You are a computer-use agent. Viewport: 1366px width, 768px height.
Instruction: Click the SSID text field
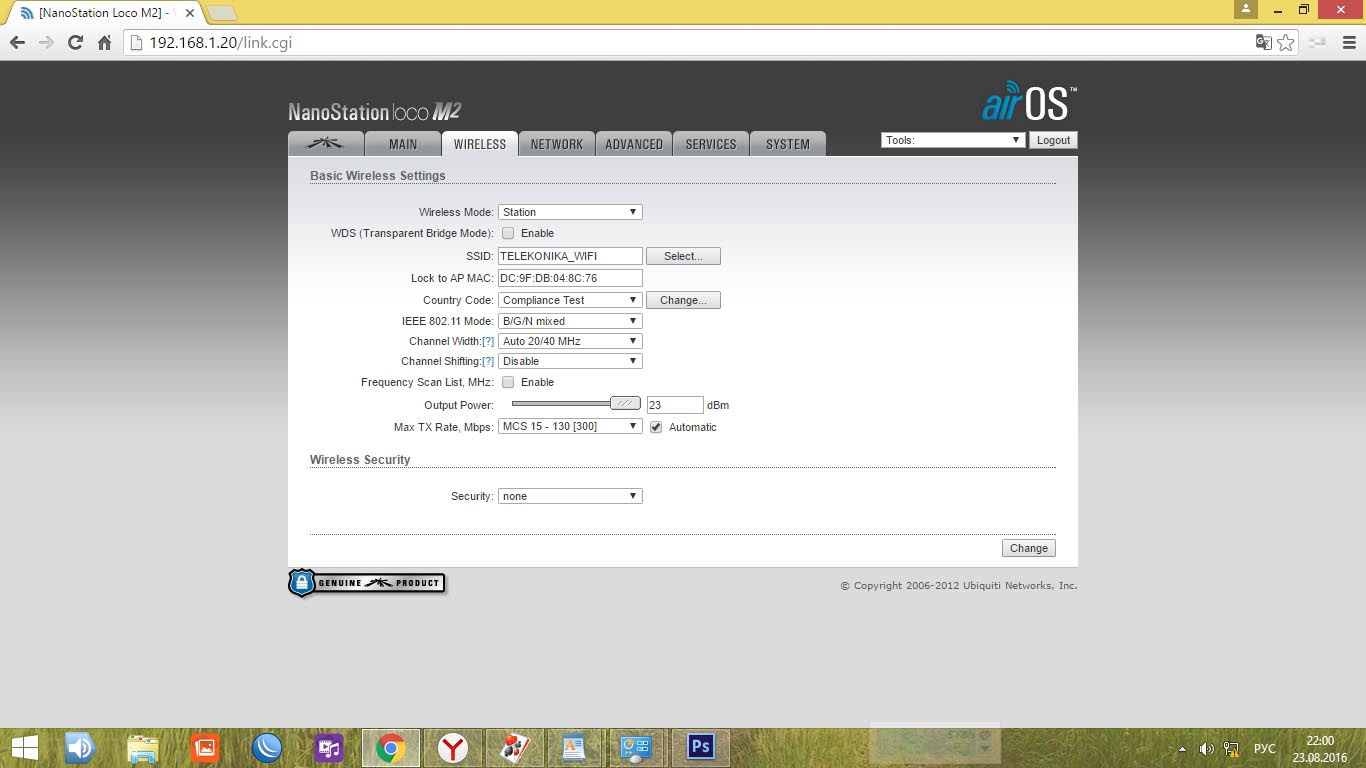click(x=570, y=256)
